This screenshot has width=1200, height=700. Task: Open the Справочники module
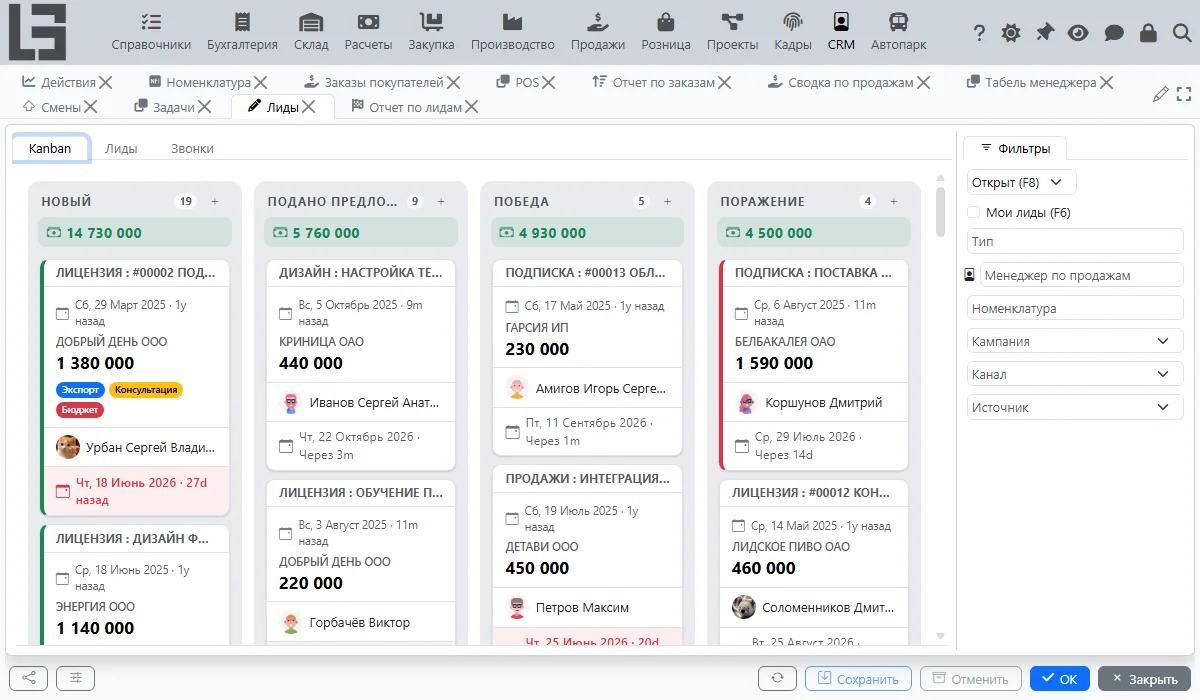click(151, 32)
